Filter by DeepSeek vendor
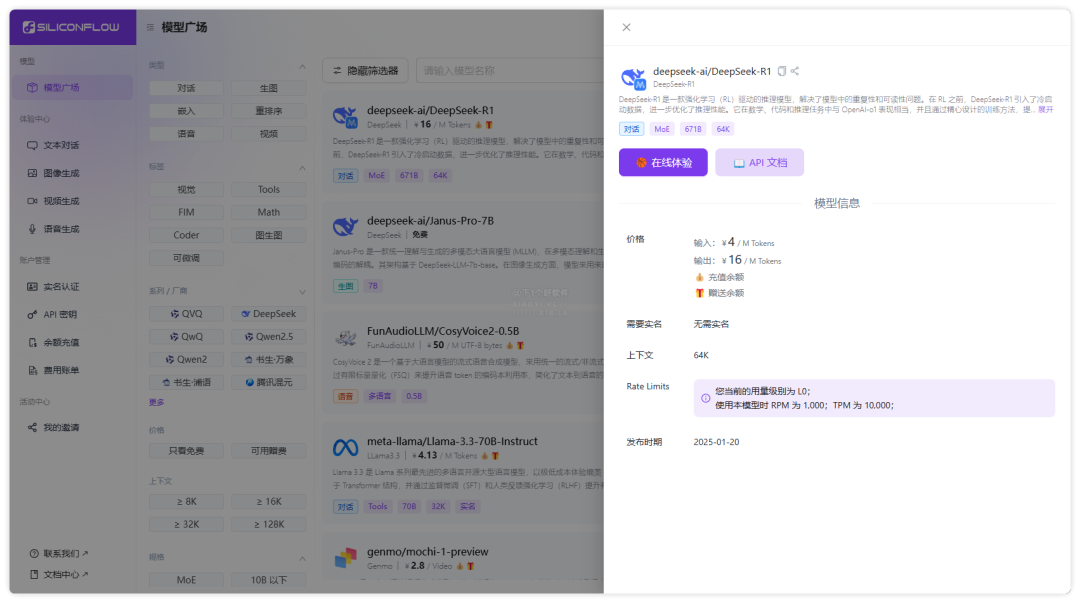Viewport: 1080px width, 603px height. coord(269,314)
